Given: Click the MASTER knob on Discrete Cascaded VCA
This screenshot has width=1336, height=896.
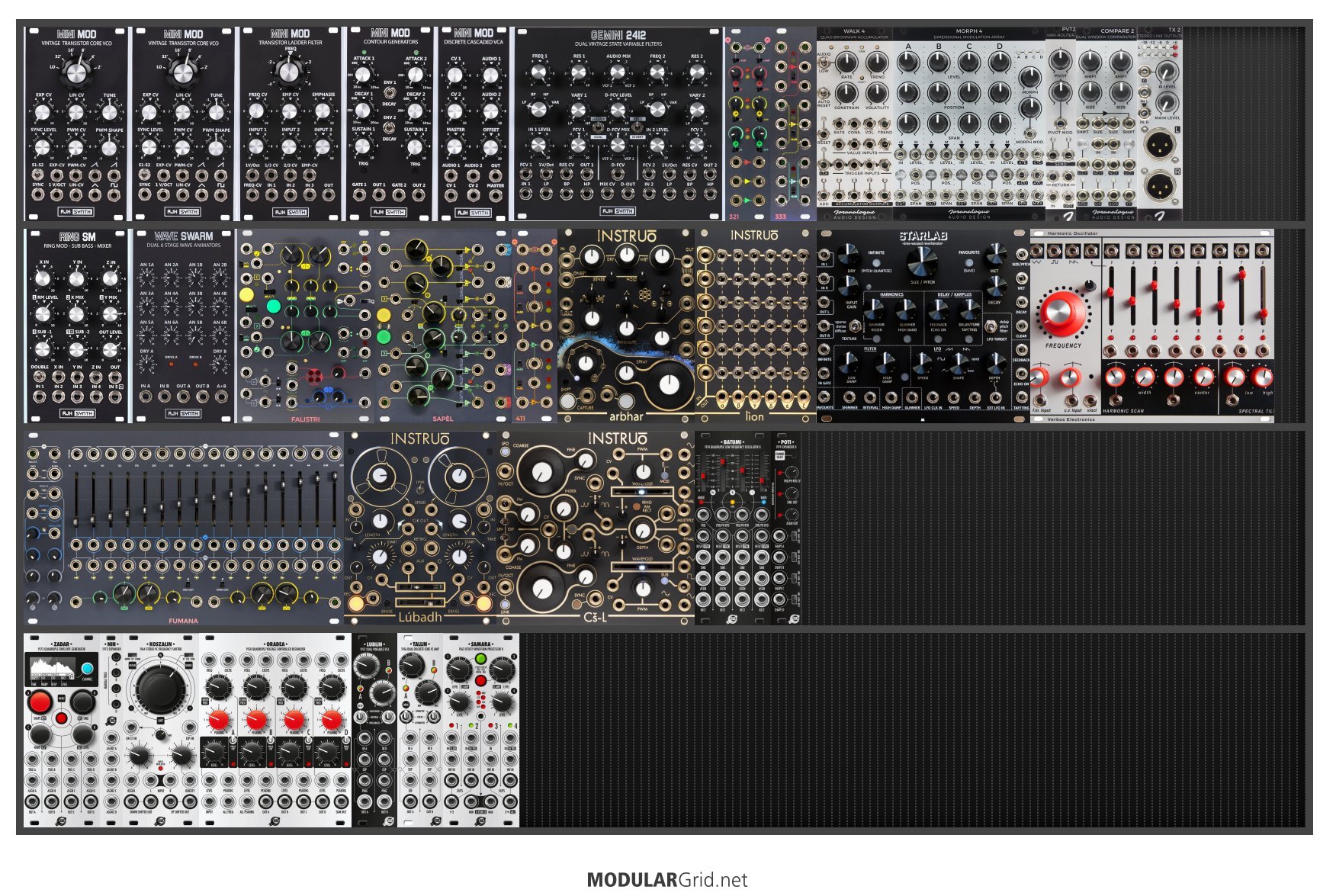Looking at the screenshot, I should [455, 146].
